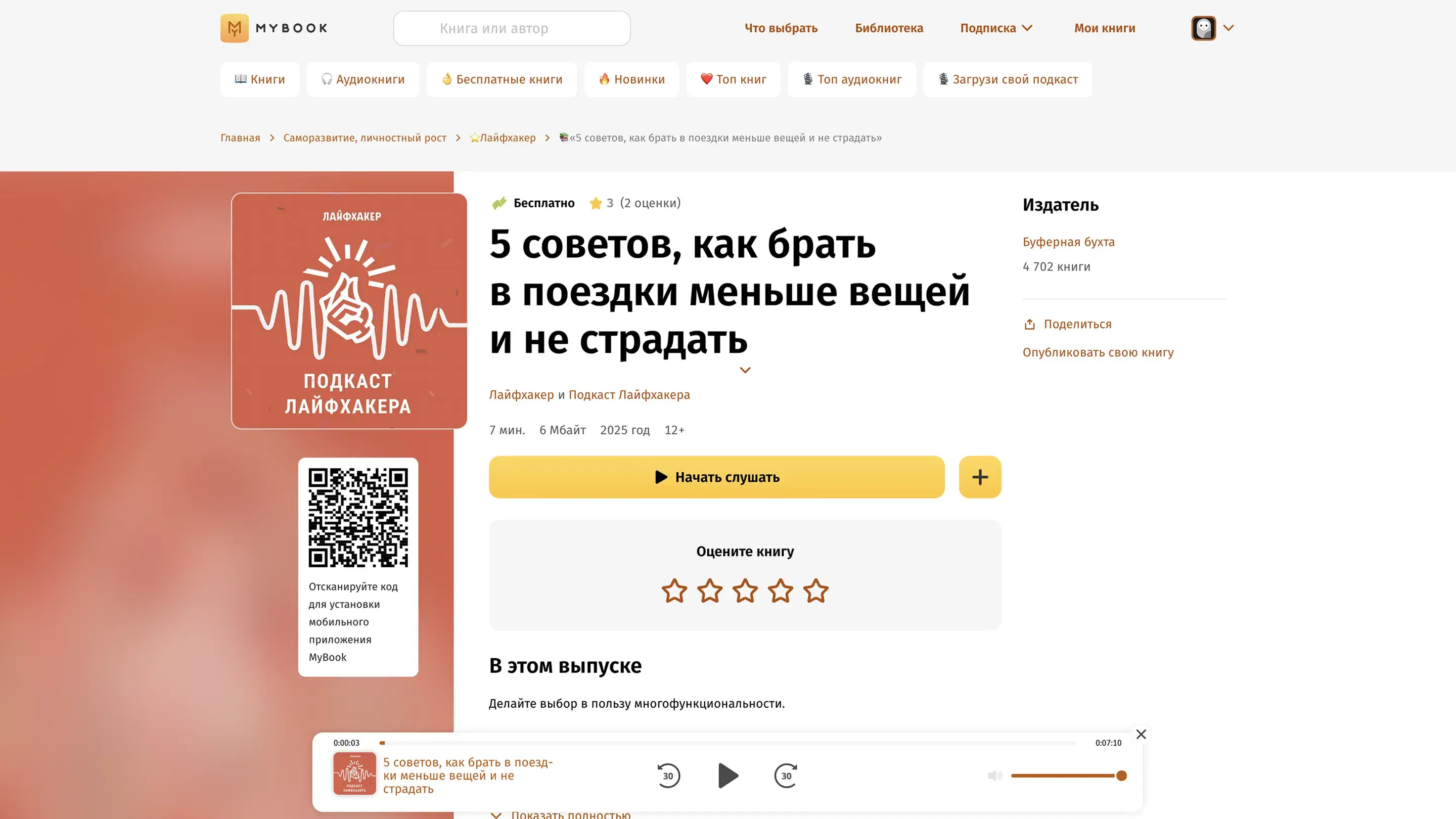Expand the user avatar menu chevron
Image resolution: width=1456 pixels, height=819 pixels.
(x=1228, y=28)
